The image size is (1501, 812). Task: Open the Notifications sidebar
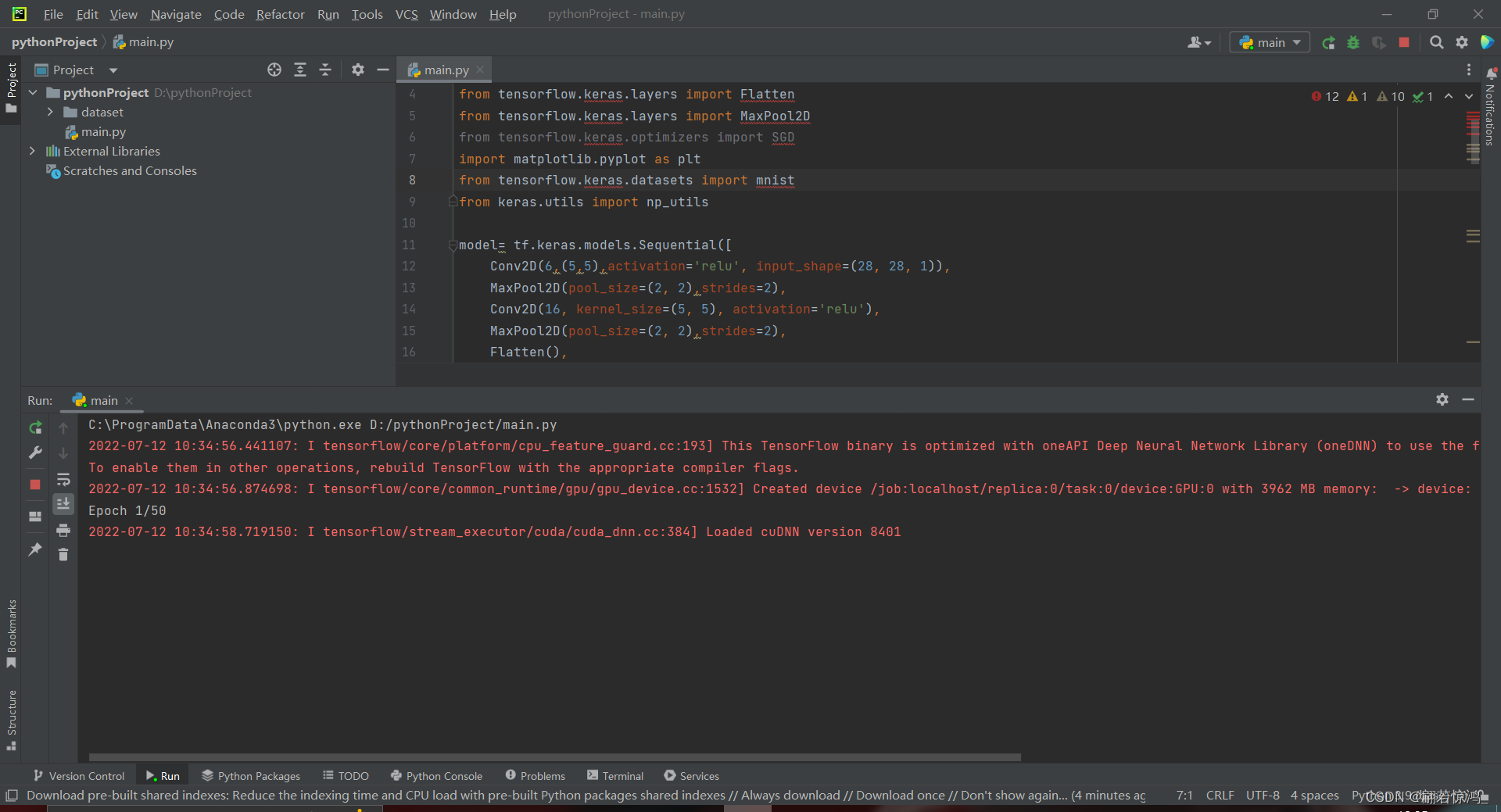pos(1490,106)
